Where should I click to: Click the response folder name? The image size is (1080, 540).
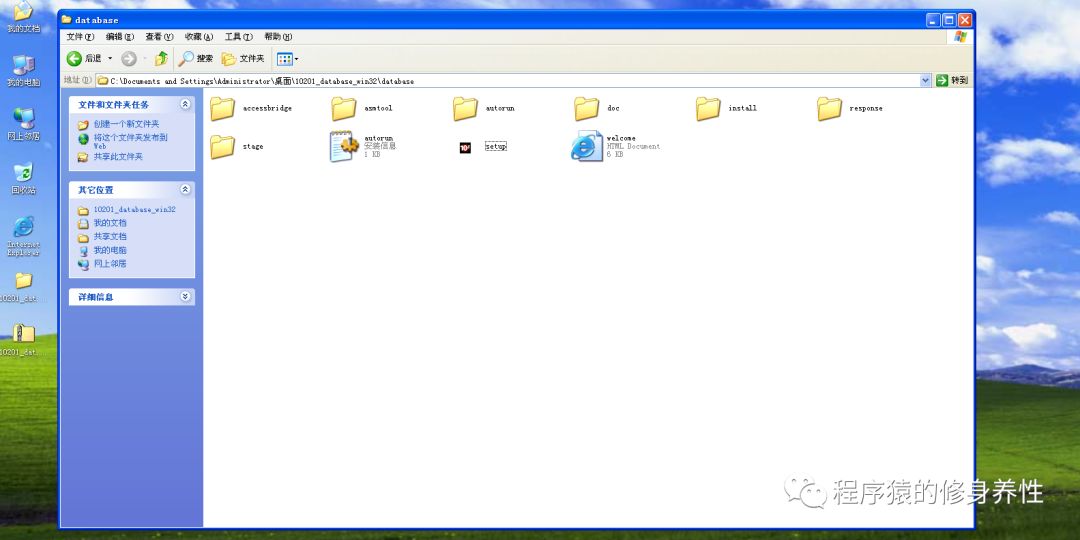coord(866,108)
